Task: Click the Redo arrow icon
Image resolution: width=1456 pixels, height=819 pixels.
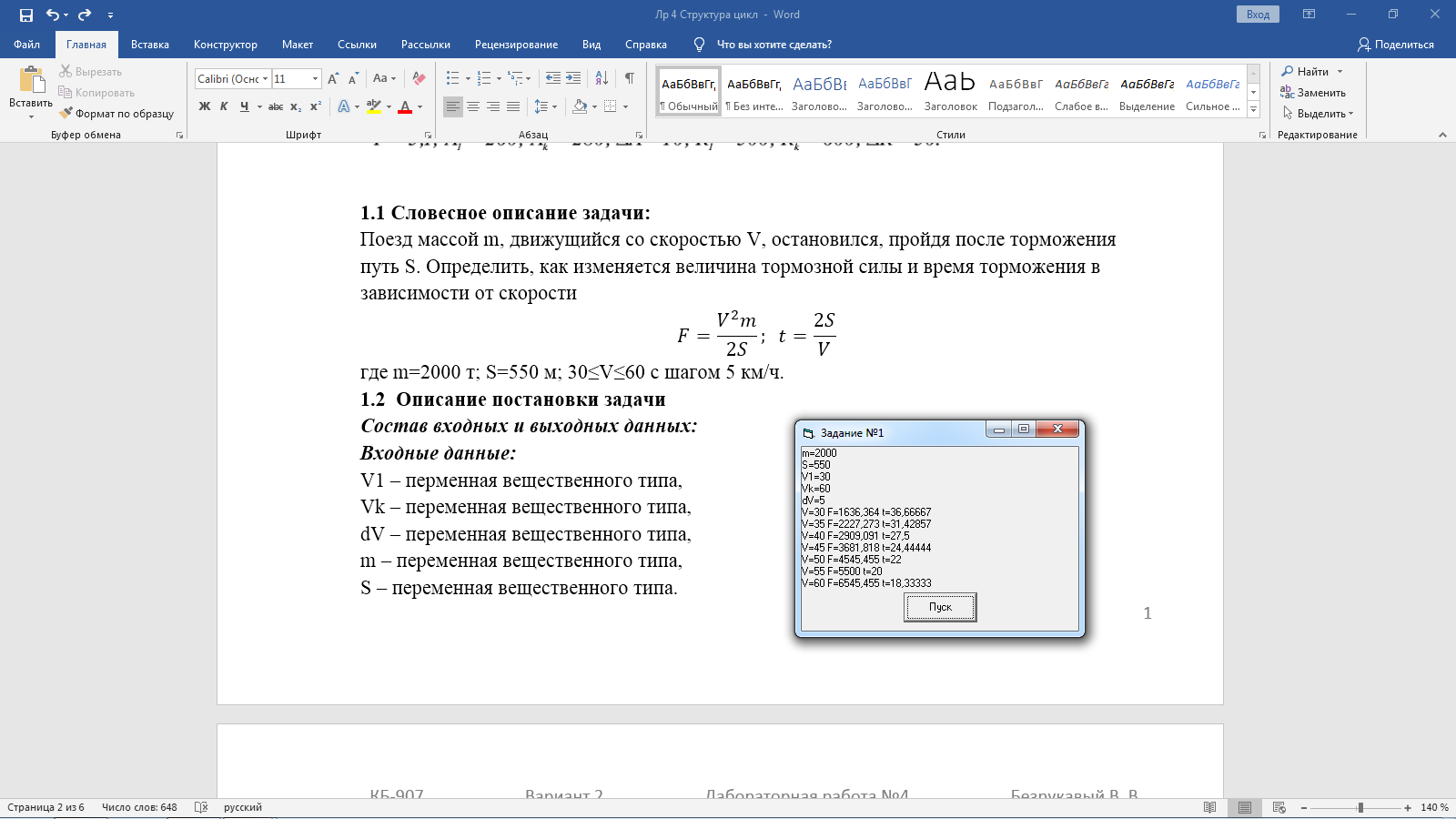Action: click(x=85, y=15)
